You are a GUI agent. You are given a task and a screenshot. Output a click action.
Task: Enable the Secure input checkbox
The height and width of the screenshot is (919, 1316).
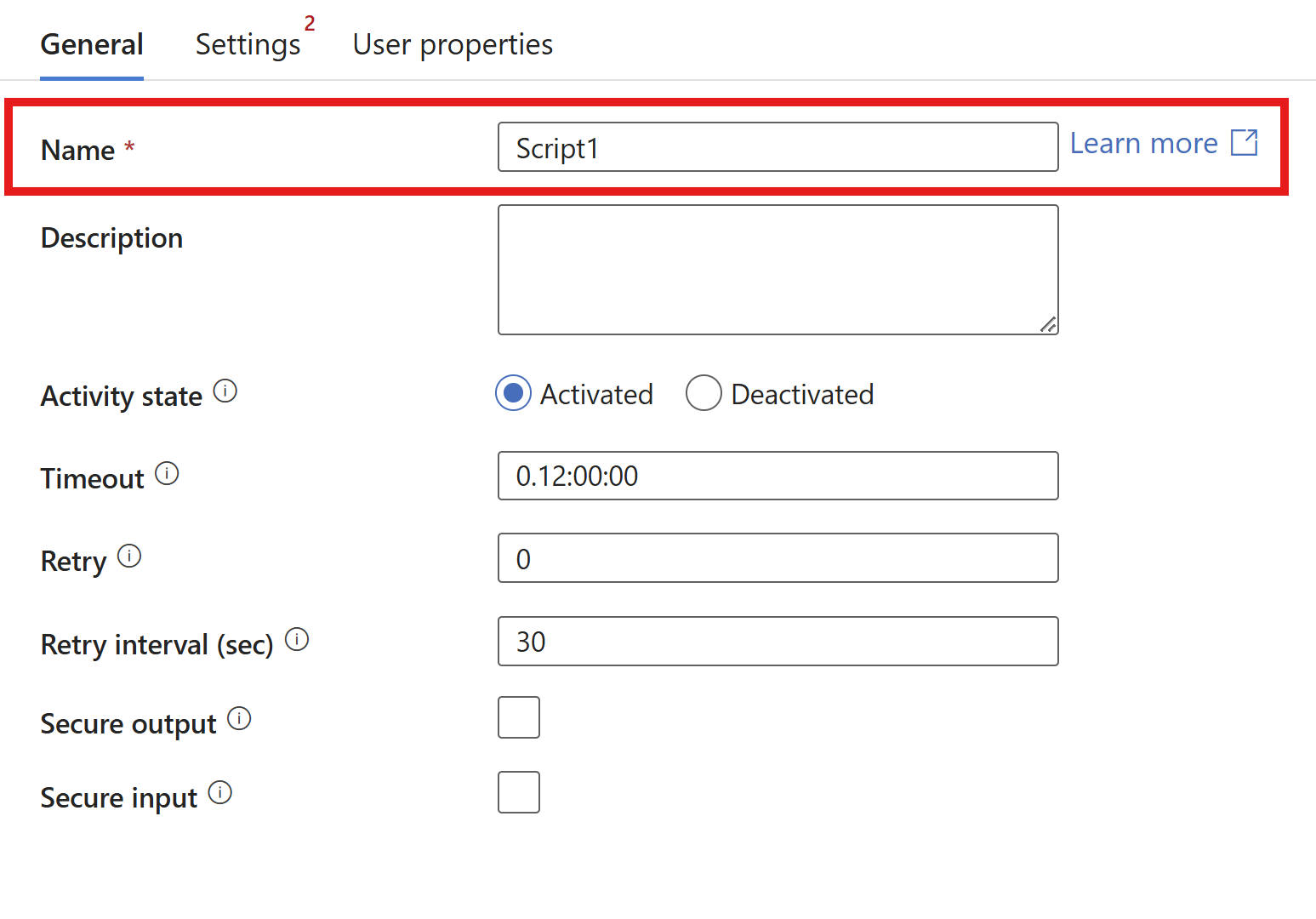pyautogui.click(x=519, y=792)
